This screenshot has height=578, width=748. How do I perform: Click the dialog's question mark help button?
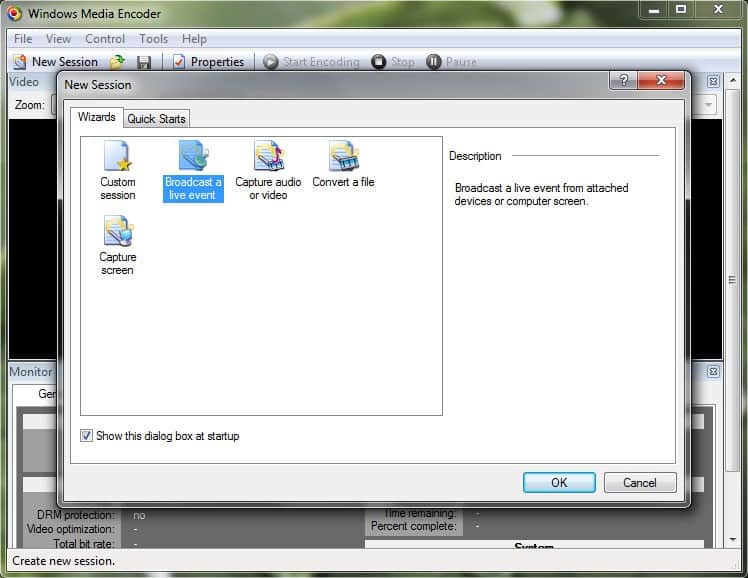point(623,80)
